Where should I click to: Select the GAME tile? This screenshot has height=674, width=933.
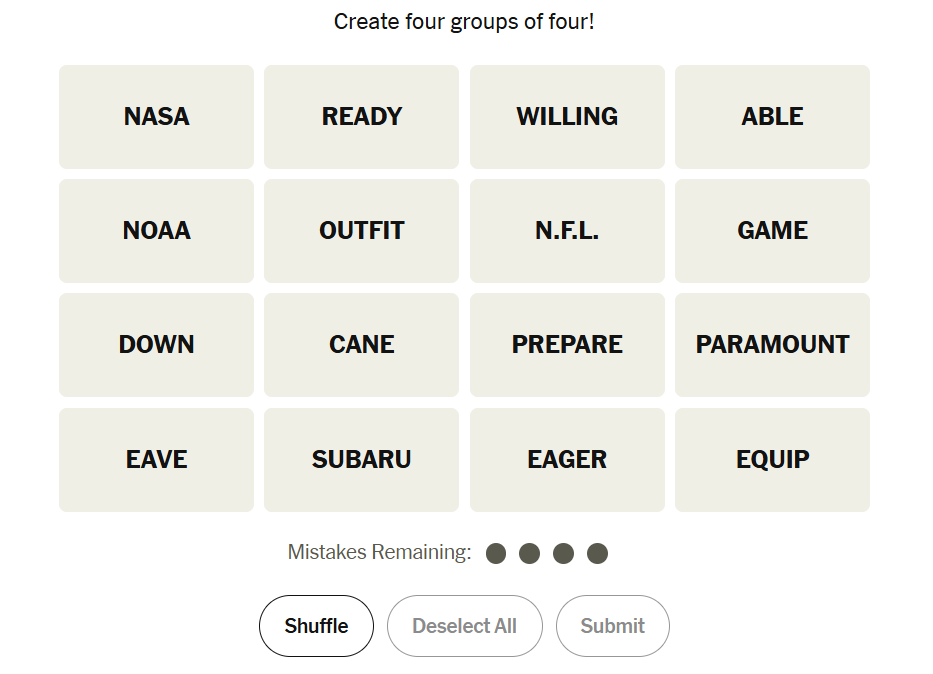coord(772,230)
